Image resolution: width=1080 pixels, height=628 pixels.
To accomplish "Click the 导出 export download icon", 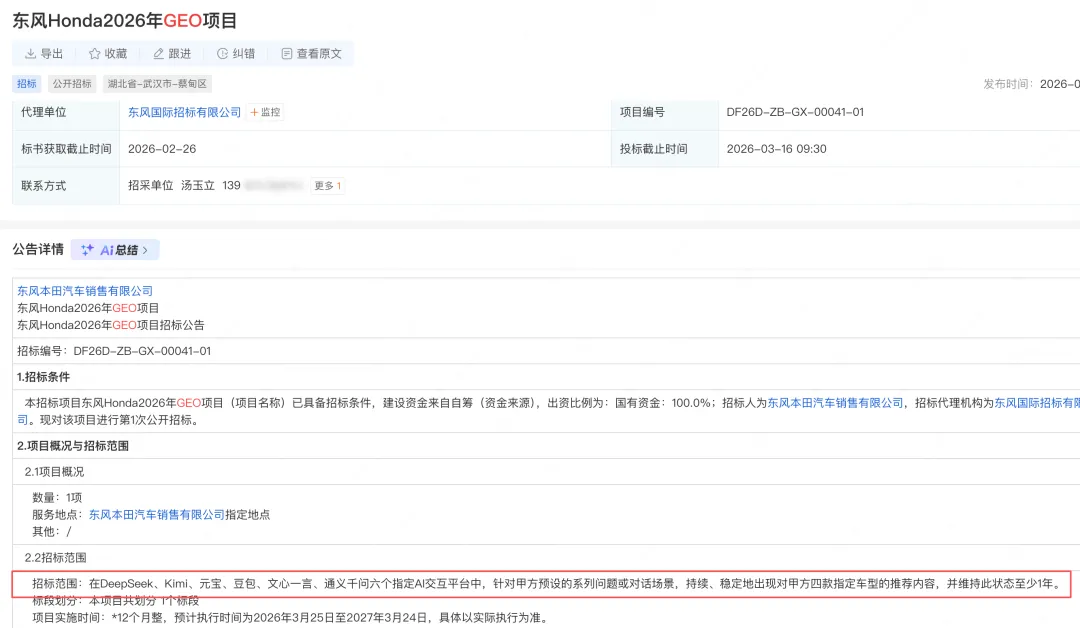I will [30, 54].
